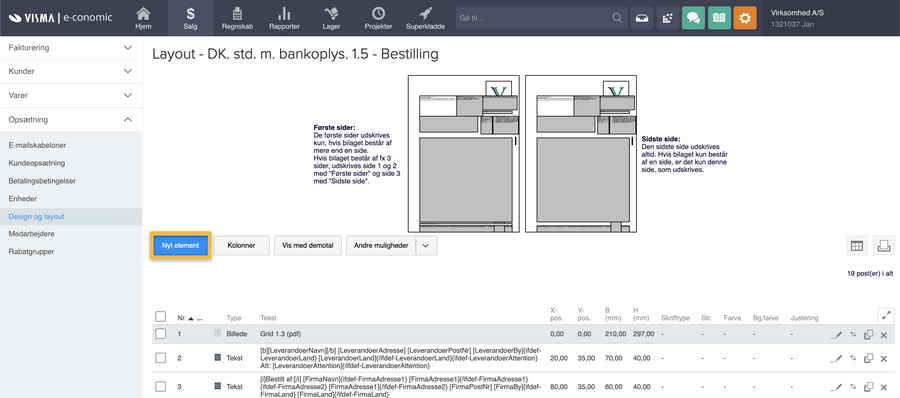900x398 pixels.
Task: Open the orange settings gear
Action: (744, 18)
